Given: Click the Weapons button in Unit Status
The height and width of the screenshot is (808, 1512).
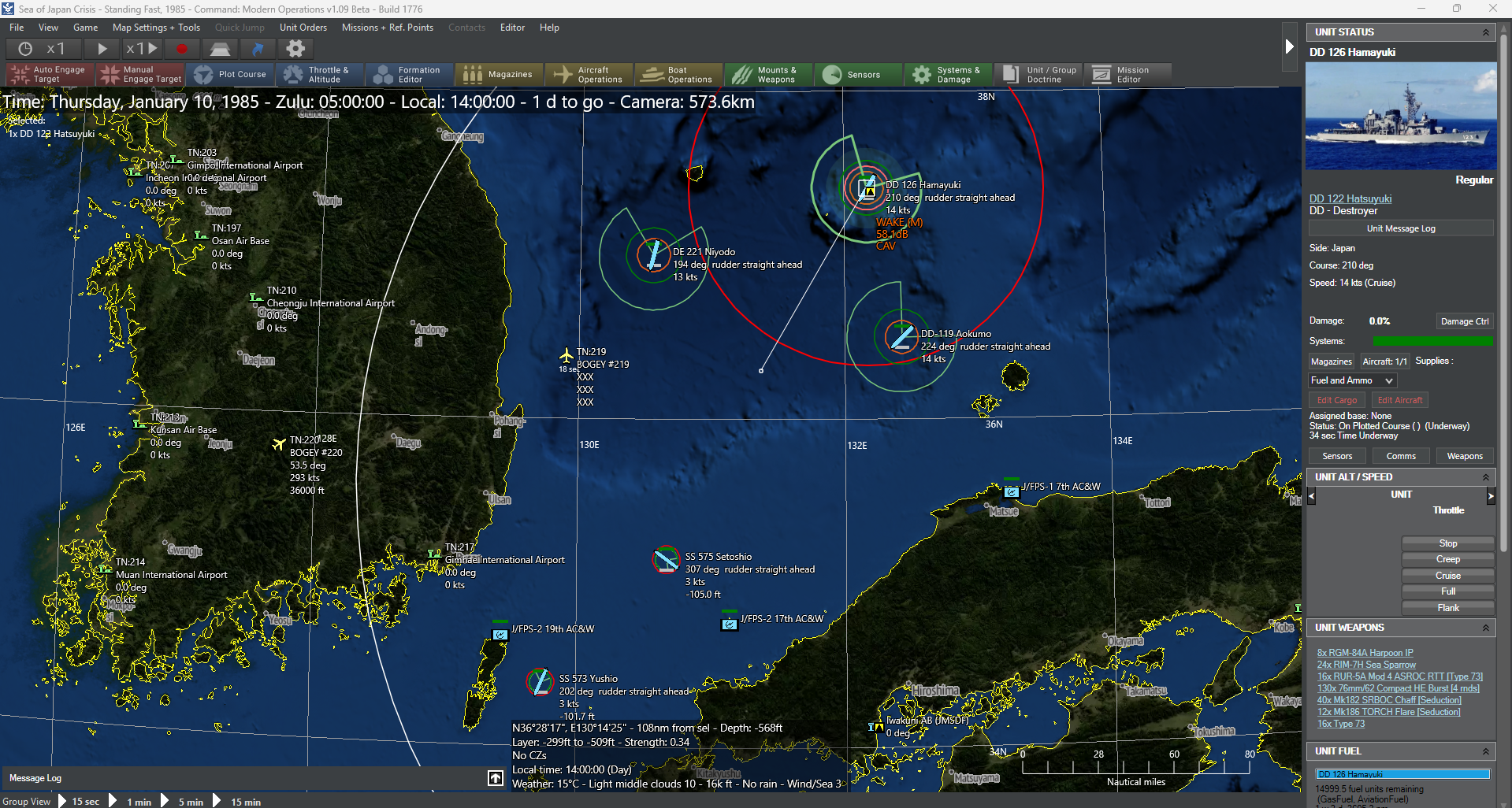Looking at the screenshot, I should tap(1465, 456).
